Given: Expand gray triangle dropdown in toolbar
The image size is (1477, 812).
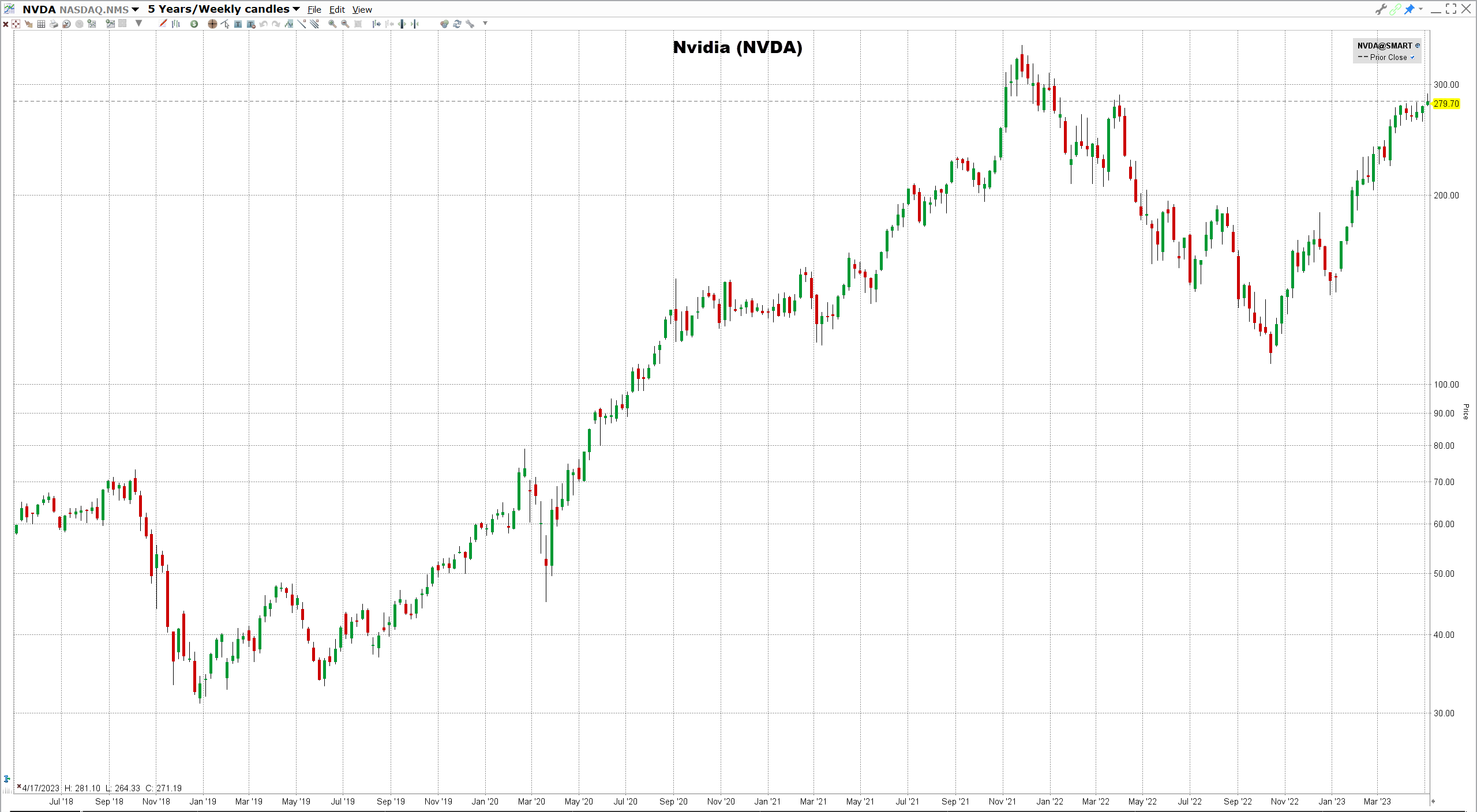Looking at the screenshot, I should [138, 24].
